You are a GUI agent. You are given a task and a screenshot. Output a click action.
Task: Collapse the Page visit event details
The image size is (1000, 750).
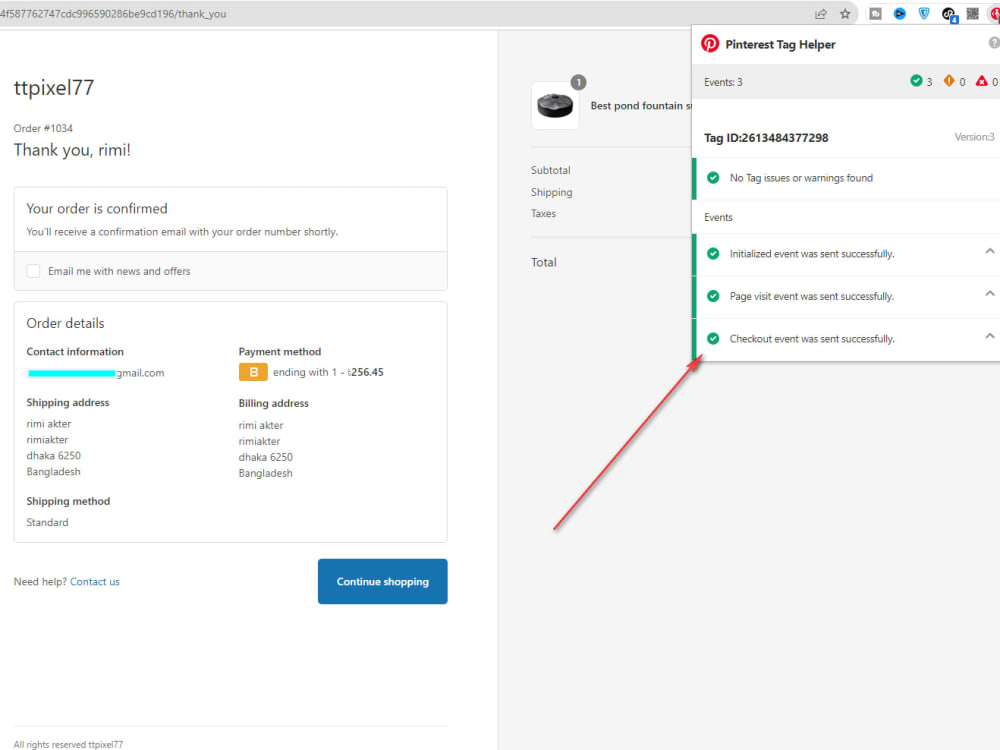click(x=990, y=294)
